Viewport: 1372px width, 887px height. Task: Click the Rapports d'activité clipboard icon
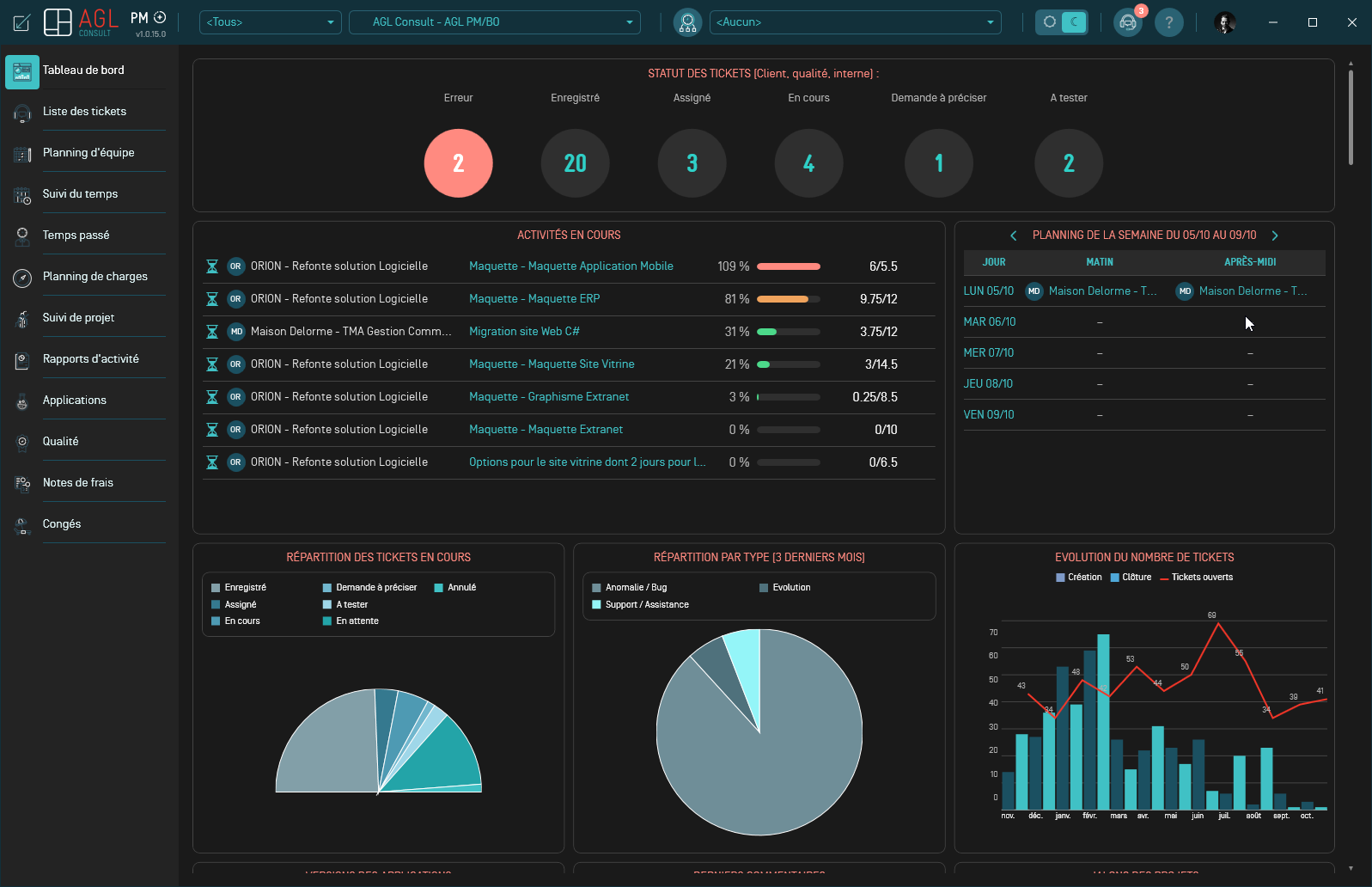22,359
